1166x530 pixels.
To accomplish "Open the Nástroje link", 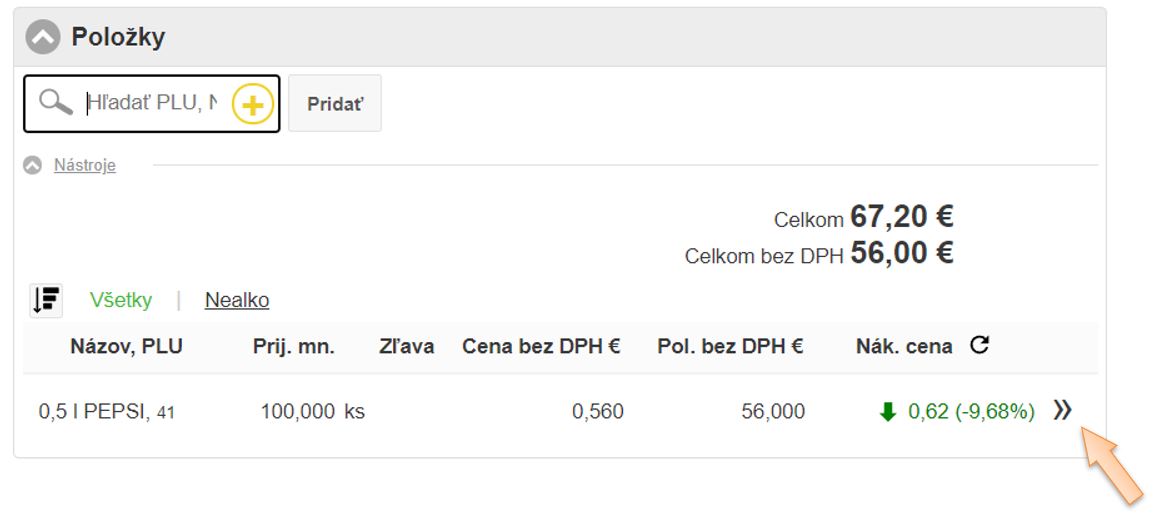I will [85, 165].
